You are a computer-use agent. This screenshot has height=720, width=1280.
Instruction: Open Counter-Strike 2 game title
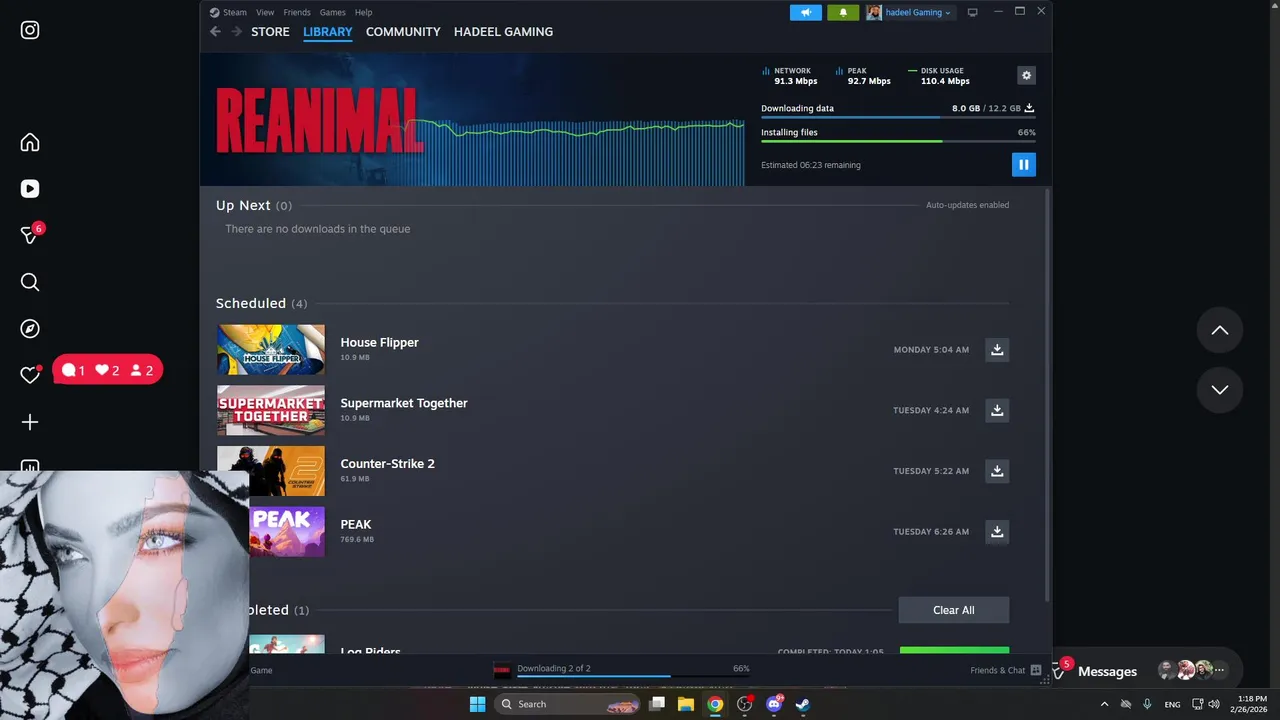pyautogui.click(x=387, y=464)
